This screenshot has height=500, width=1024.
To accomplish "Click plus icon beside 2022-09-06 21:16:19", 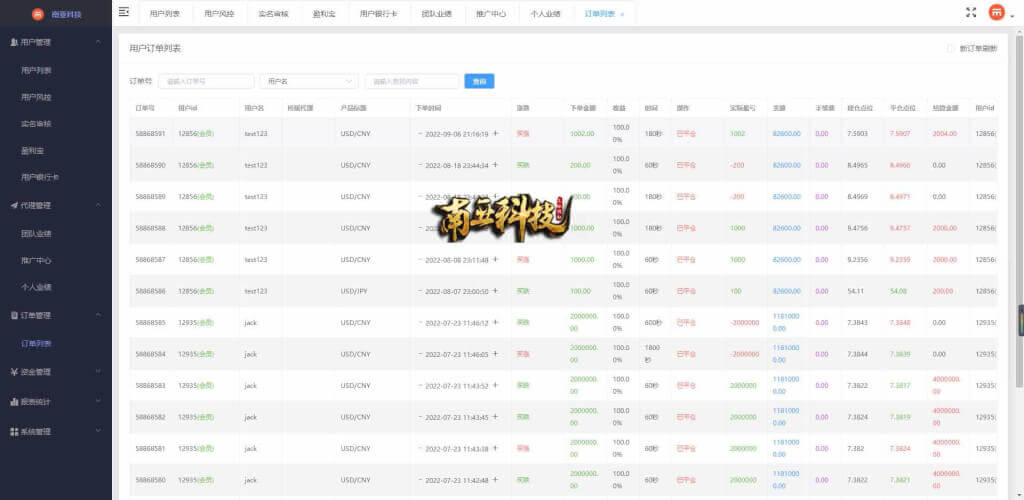I will 495,133.
